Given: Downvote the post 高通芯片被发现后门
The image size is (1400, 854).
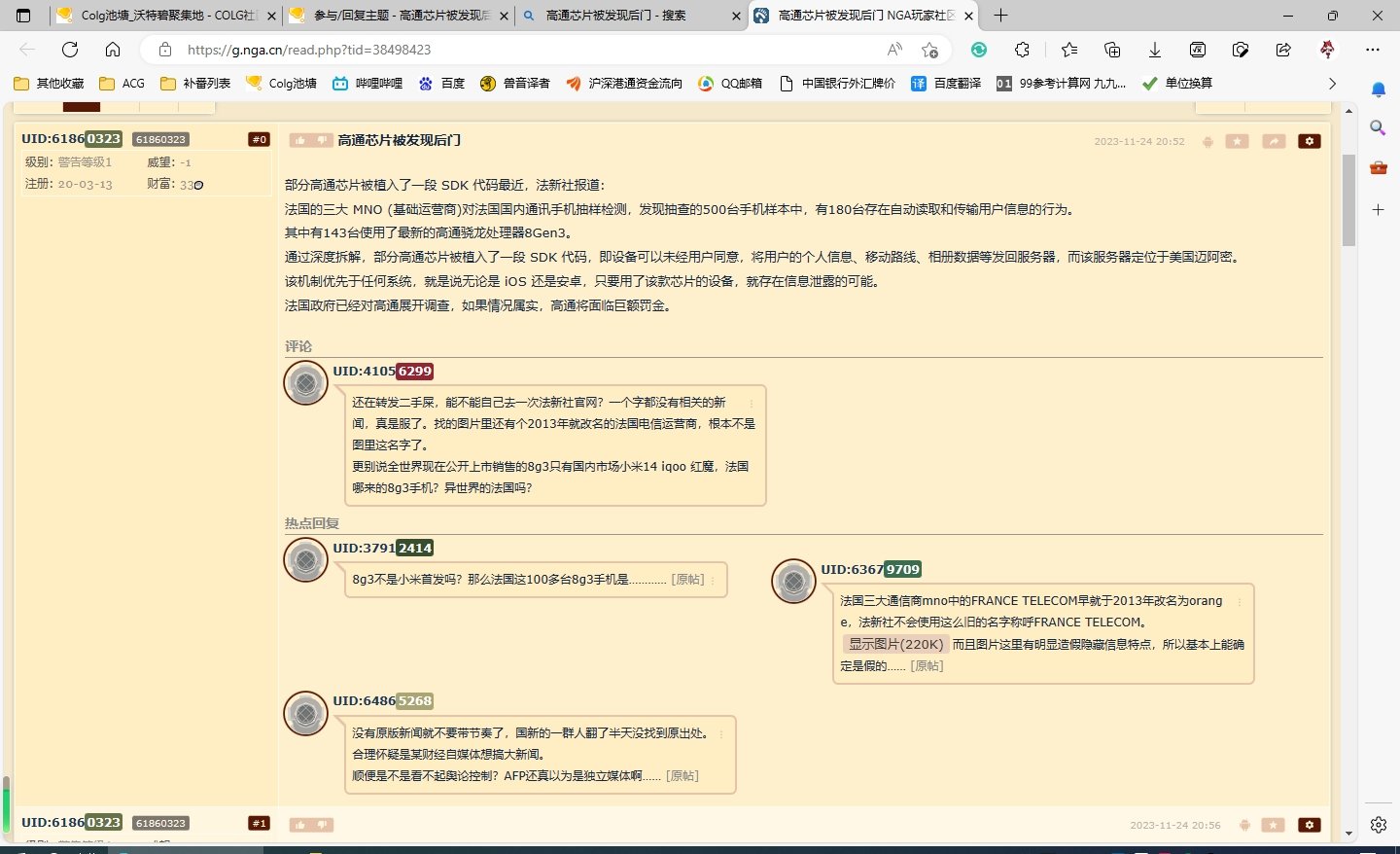Looking at the screenshot, I should click(323, 141).
